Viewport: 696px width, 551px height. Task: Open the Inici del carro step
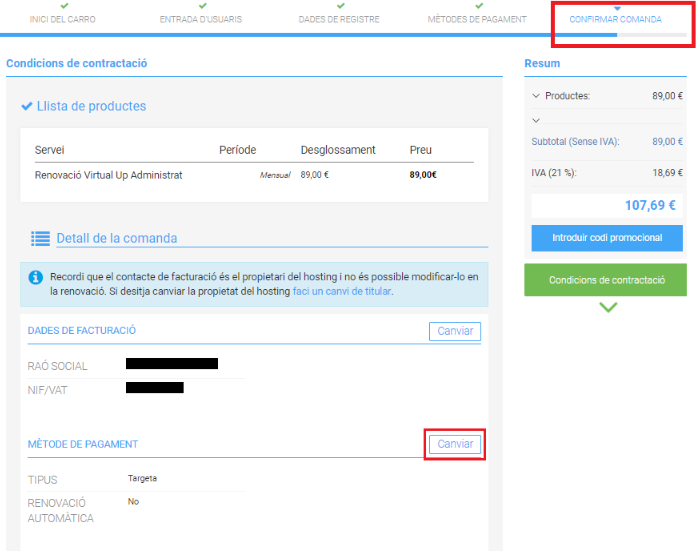(63, 20)
